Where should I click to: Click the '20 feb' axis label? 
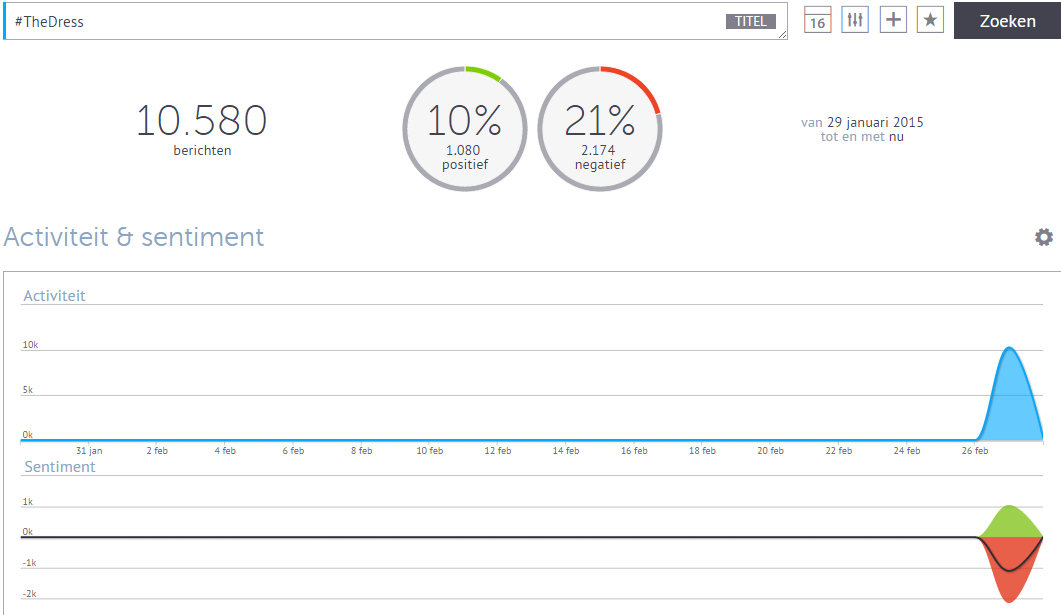tap(770, 451)
